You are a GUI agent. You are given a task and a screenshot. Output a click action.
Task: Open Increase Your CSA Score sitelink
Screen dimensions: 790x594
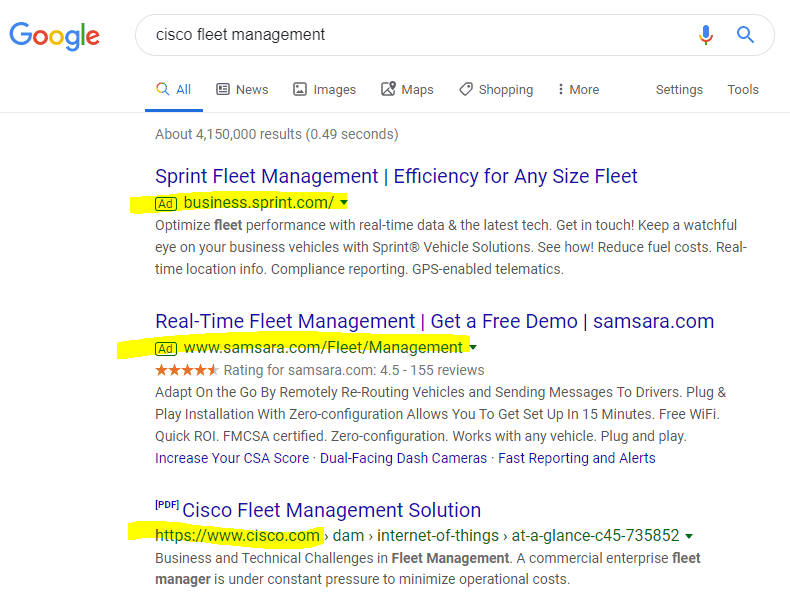point(232,458)
